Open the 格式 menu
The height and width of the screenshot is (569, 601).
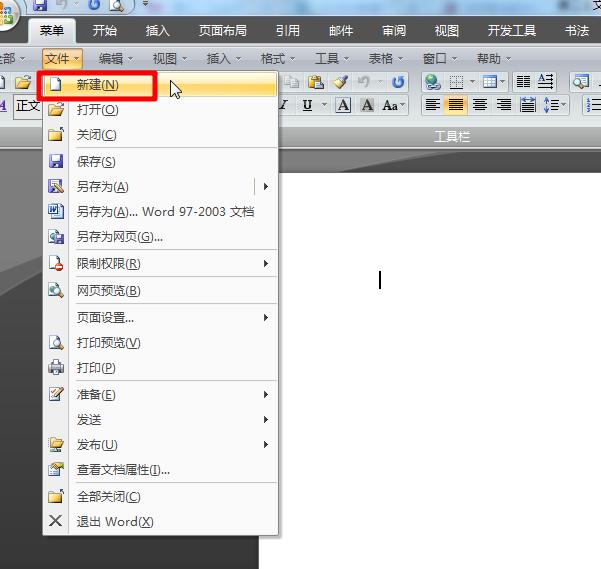(278, 59)
